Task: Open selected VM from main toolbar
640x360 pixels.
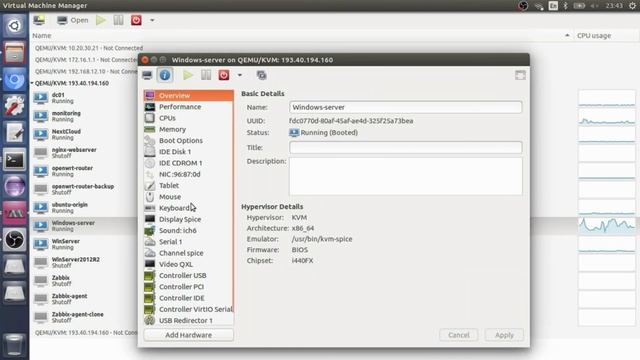Action: [73, 20]
